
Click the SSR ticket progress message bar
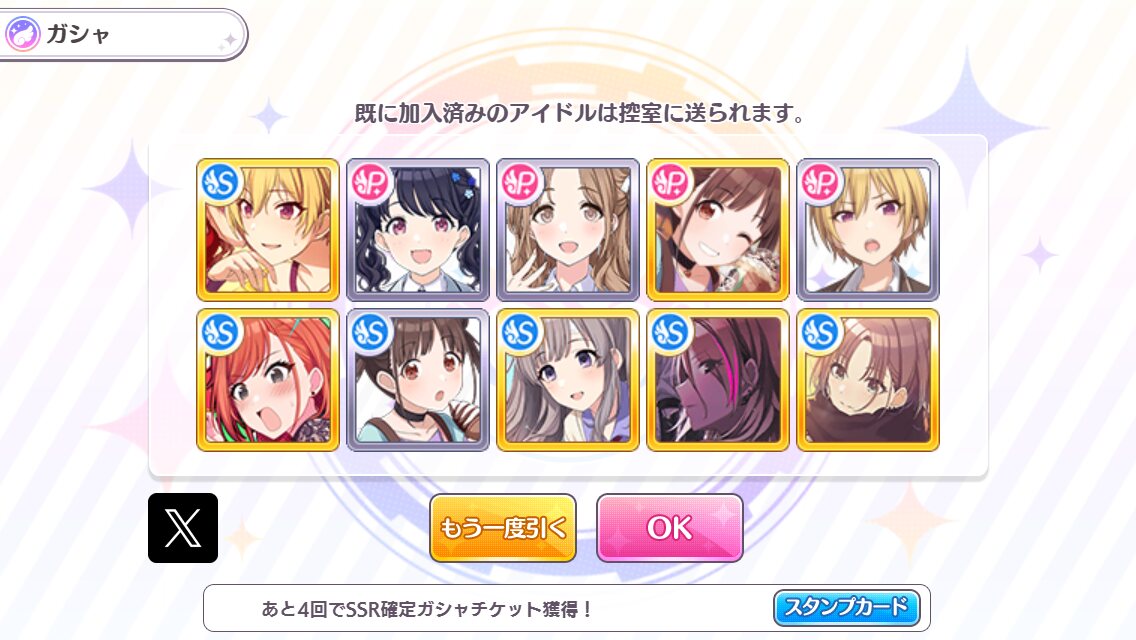click(567, 608)
